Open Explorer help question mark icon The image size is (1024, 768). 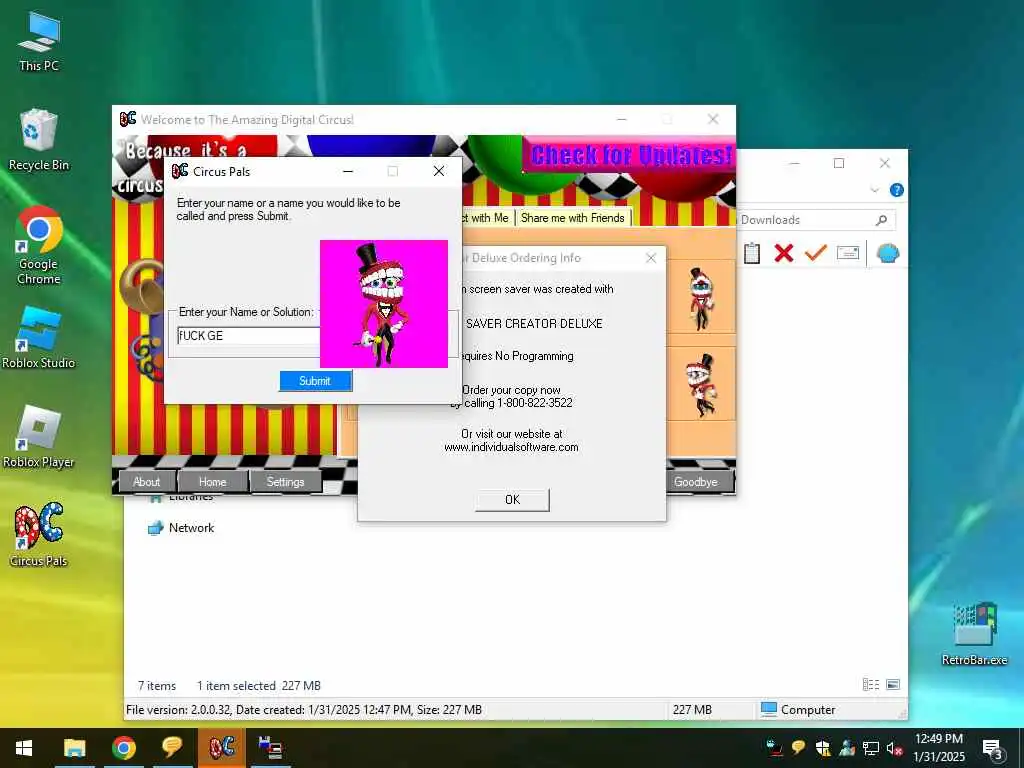(897, 190)
